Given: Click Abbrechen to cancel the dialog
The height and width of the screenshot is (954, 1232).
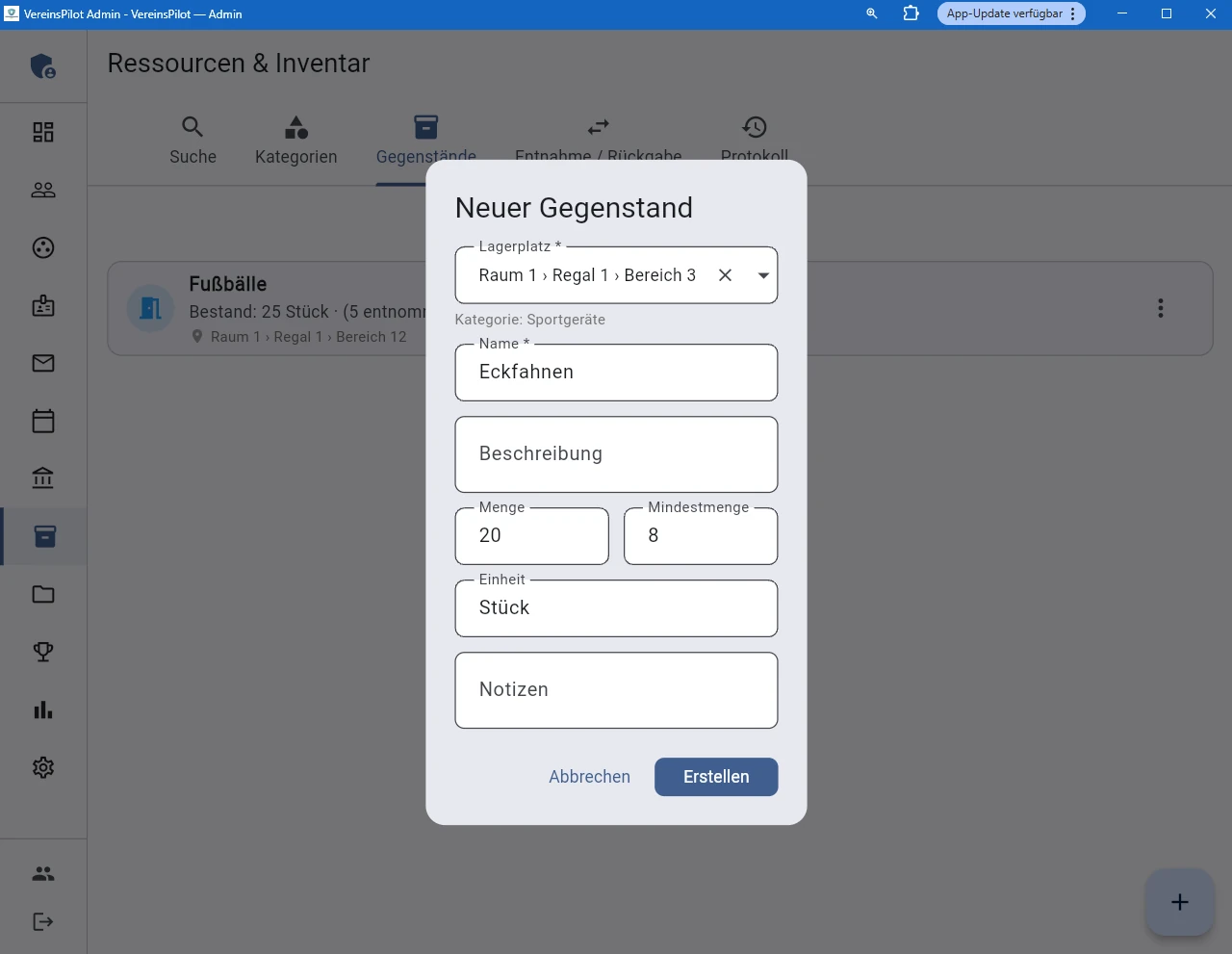Looking at the screenshot, I should point(589,777).
